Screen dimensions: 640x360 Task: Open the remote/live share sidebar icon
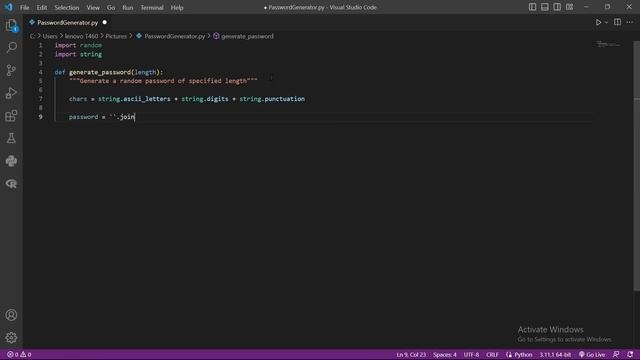tap(11, 184)
